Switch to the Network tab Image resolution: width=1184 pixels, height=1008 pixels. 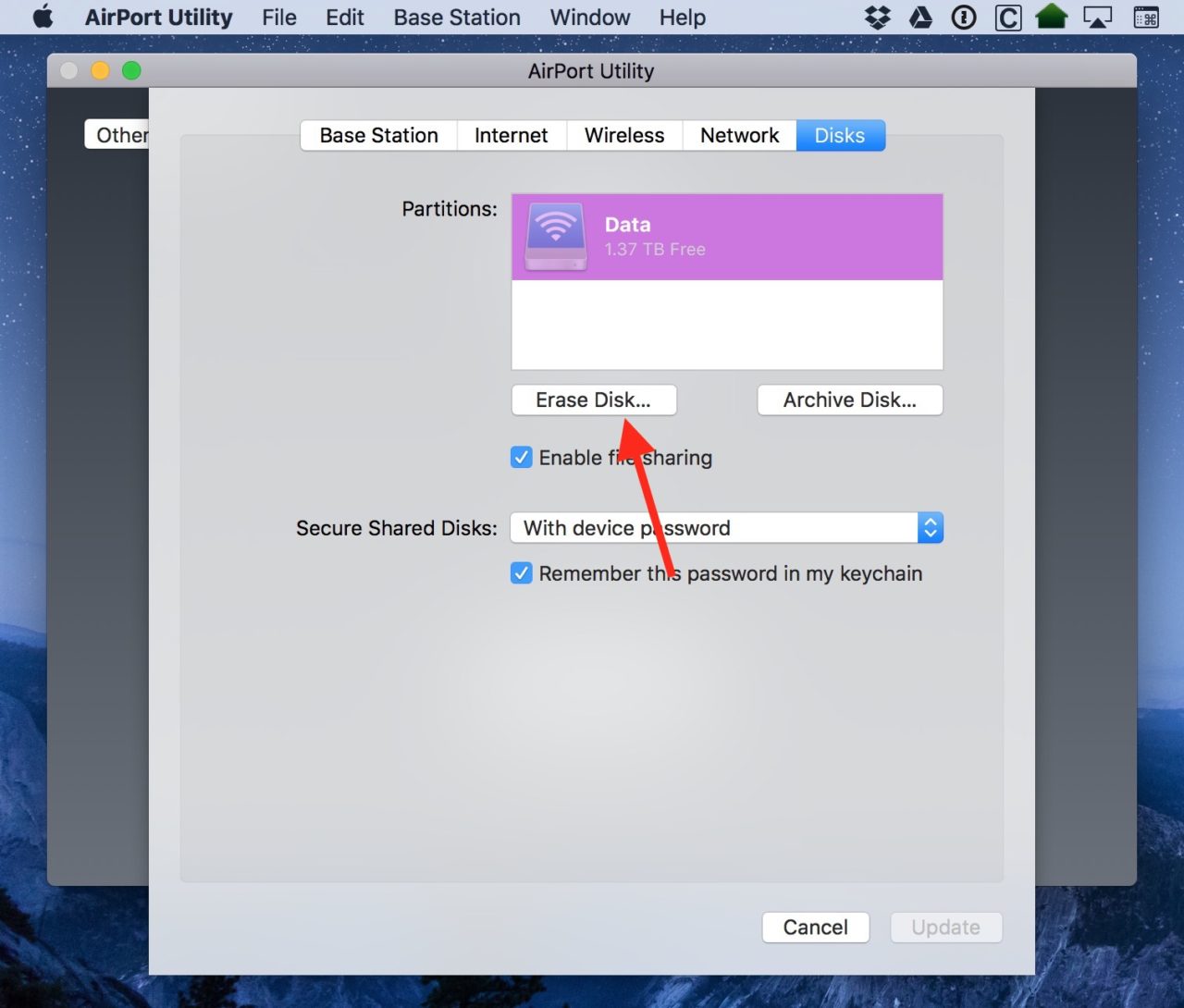pos(739,135)
